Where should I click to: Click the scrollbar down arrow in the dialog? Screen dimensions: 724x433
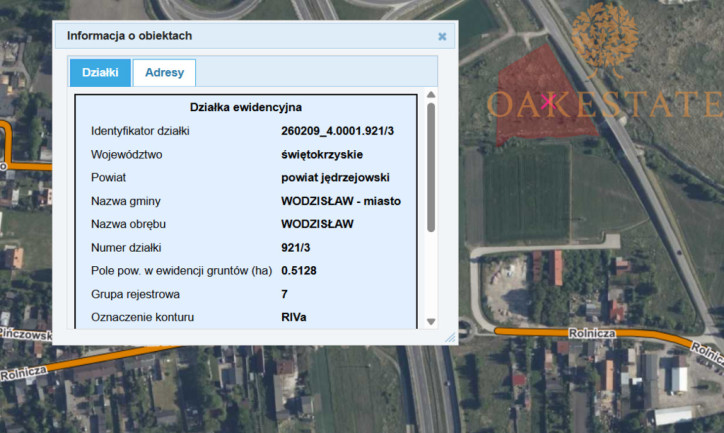[x=431, y=322]
